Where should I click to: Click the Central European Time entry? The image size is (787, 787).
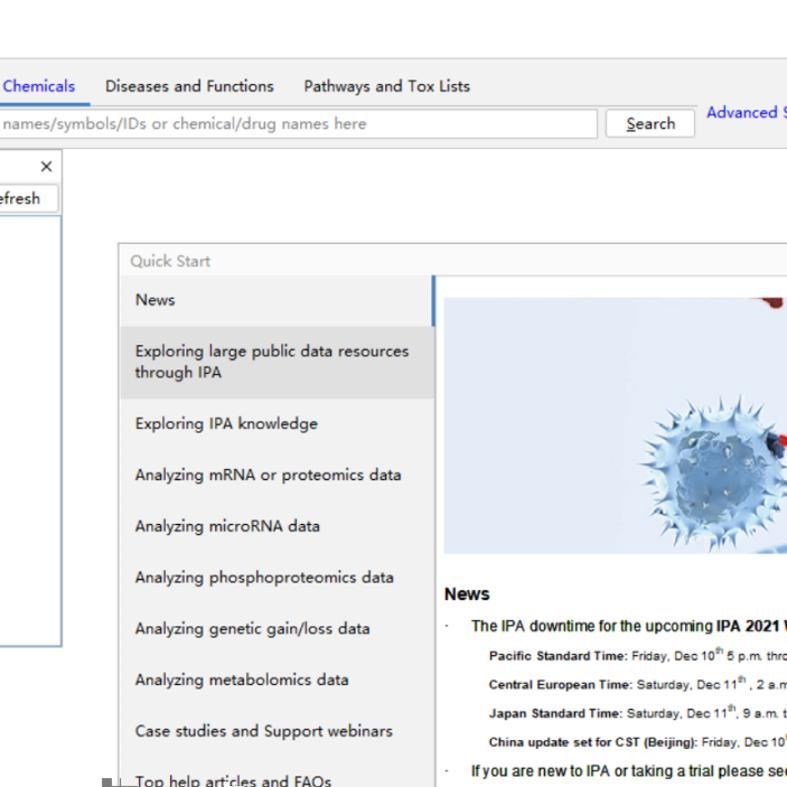click(638, 684)
